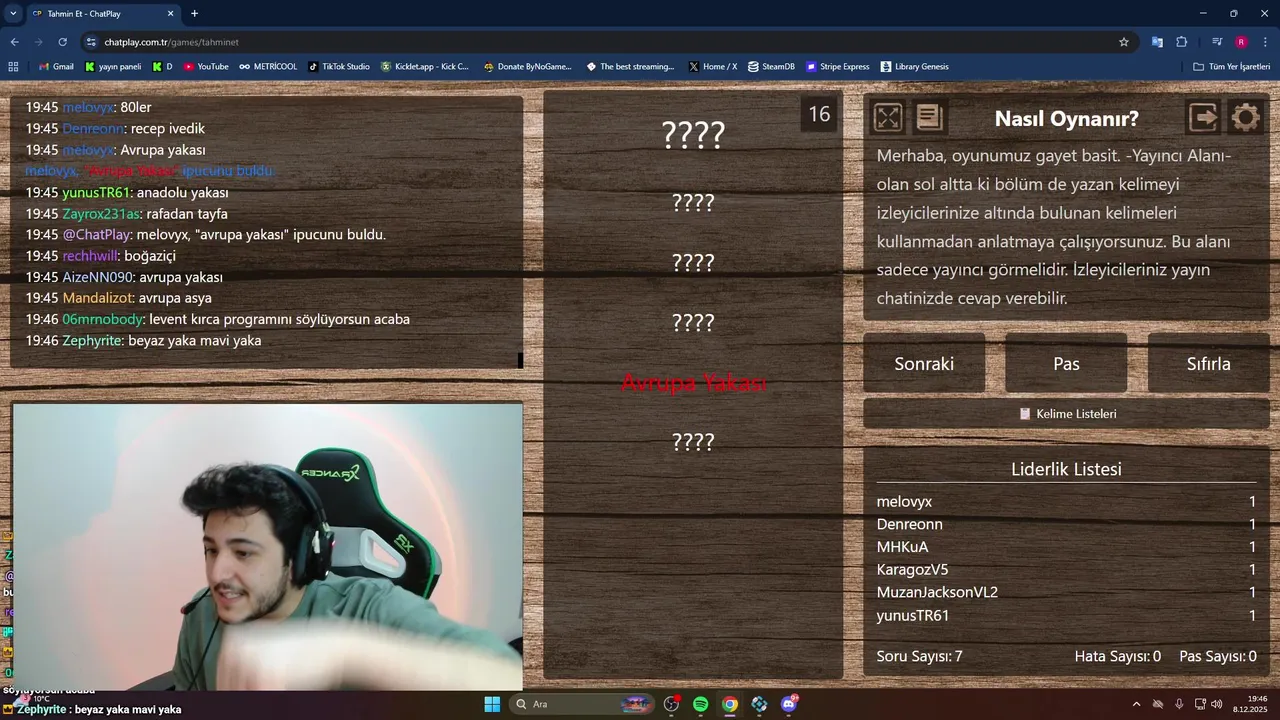Open Discord from the taskbar
The image size is (1280, 720).
click(x=789, y=704)
